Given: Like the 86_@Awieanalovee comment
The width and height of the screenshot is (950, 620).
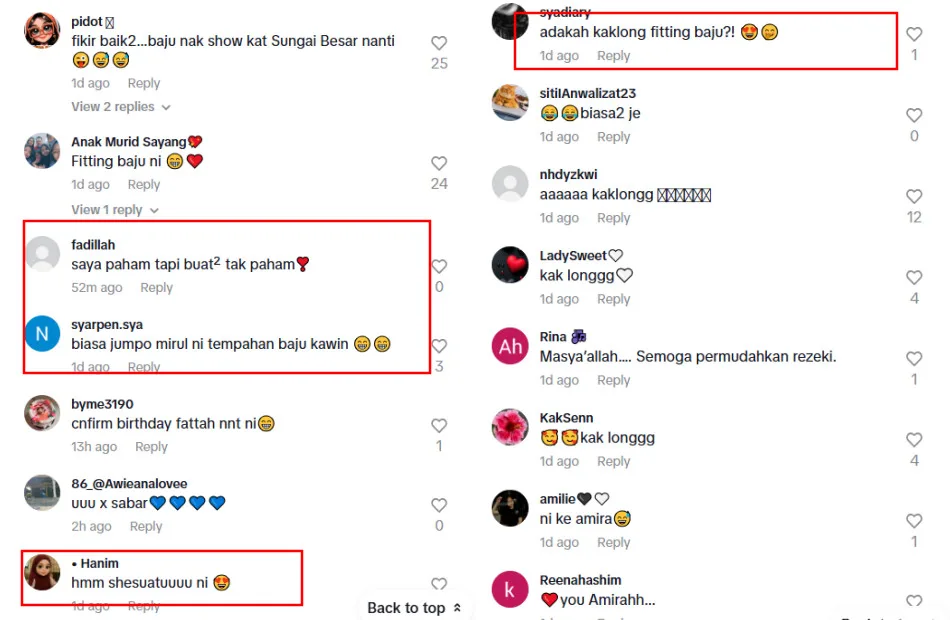Looking at the screenshot, I should coord(439,505).
